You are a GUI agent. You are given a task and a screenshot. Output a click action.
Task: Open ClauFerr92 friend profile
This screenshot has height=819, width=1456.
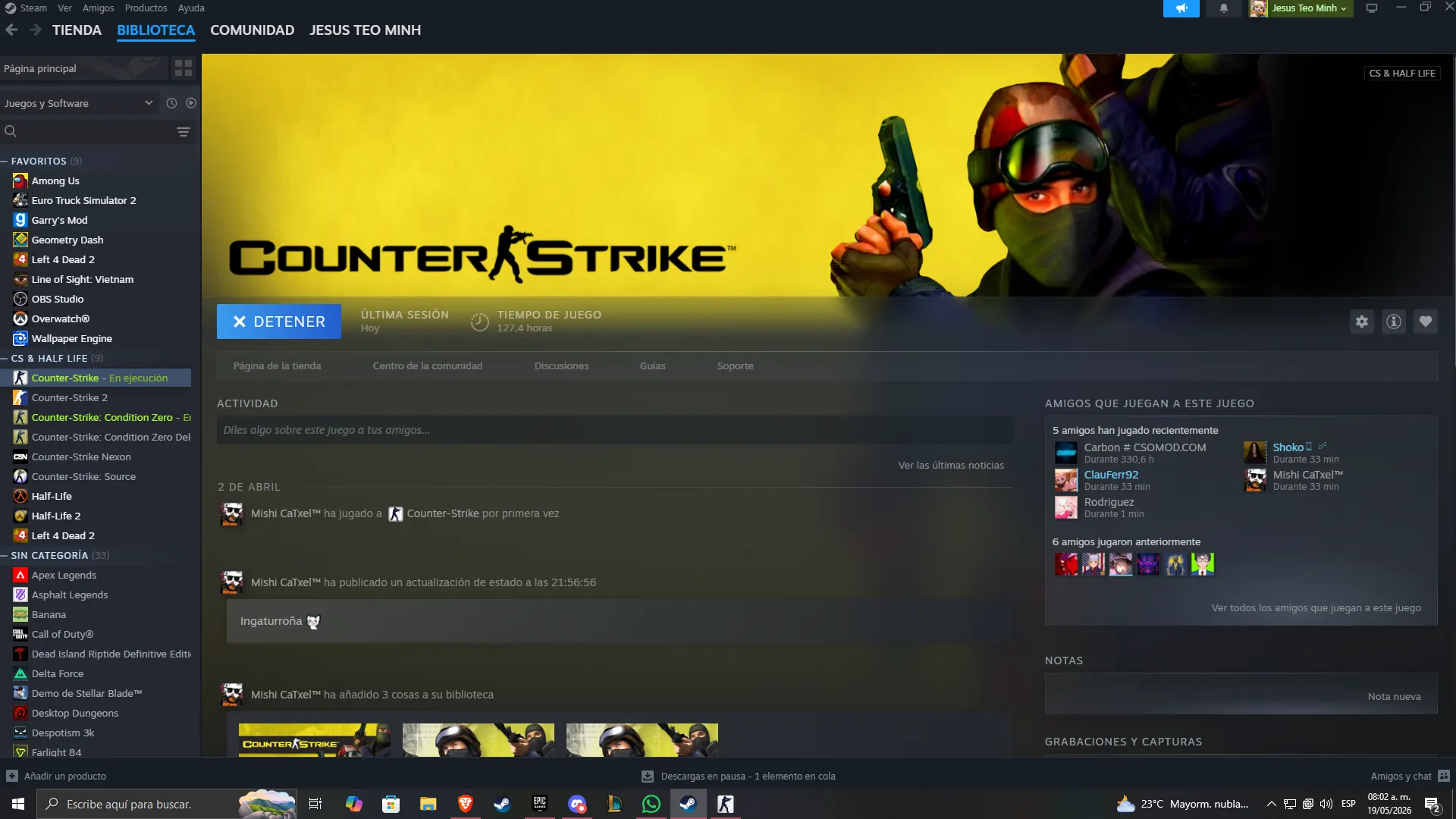1111,475
